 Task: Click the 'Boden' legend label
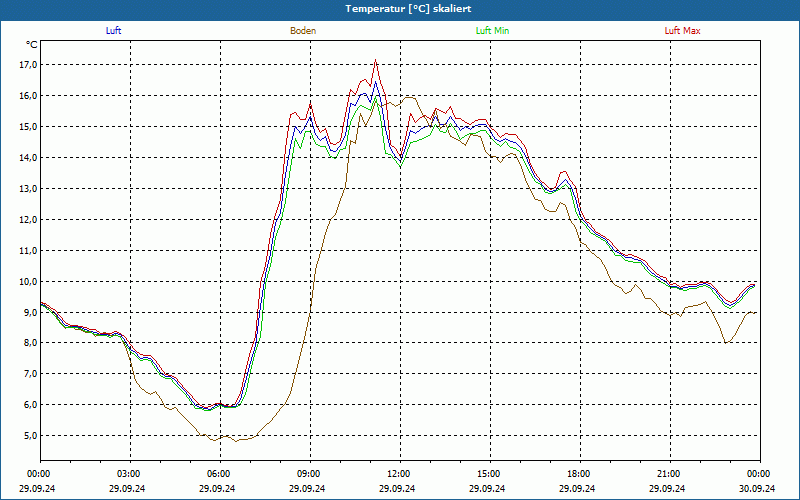pyautogui.click(x=303, y=31)
